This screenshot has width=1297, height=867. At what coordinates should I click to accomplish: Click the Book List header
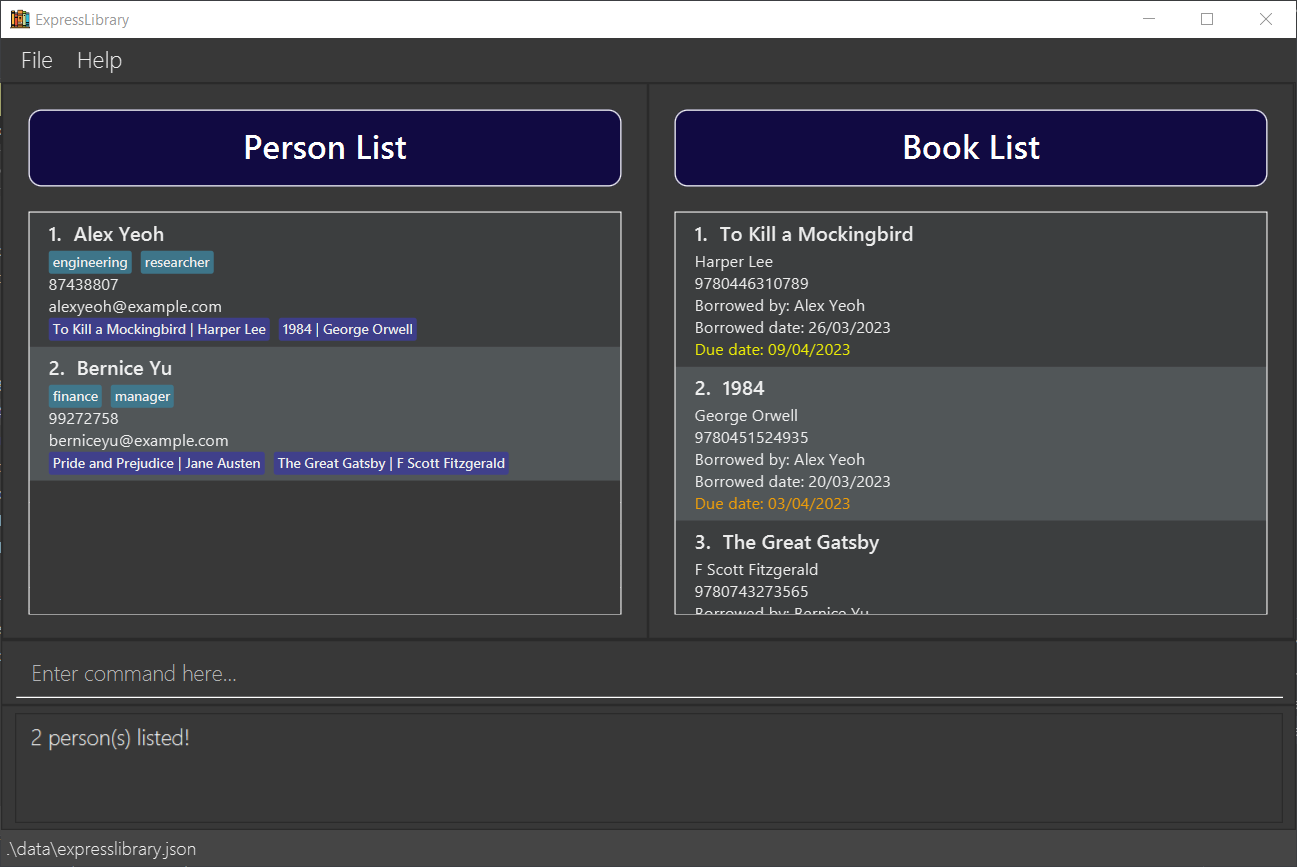[971, 148]
